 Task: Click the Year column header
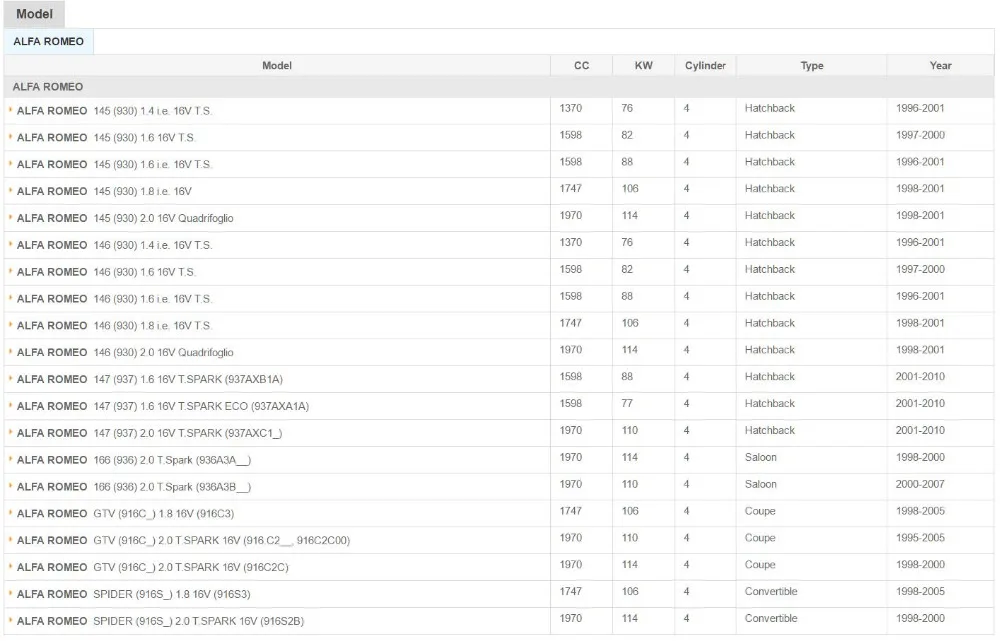[941, 66]
